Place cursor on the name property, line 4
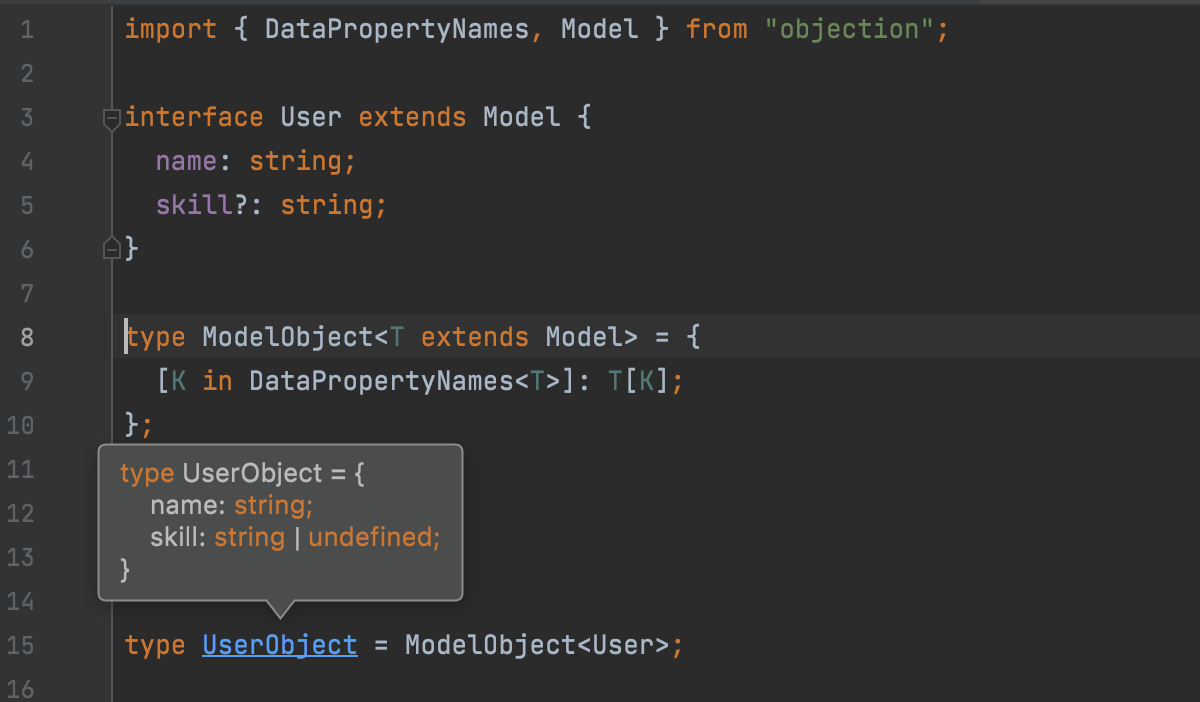The height and width of the screenshot is (702, 1200). [186, 161]
